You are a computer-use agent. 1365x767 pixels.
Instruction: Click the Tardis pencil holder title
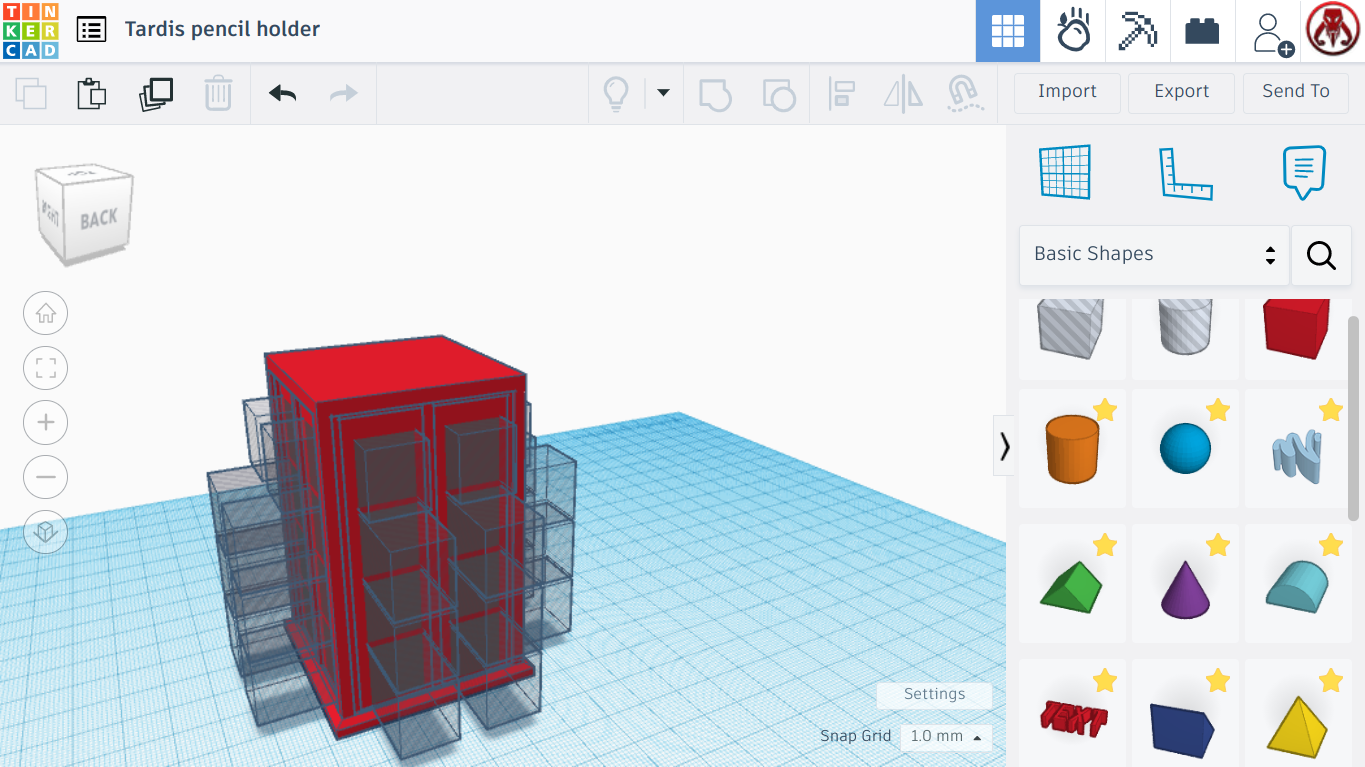[222, 29]
